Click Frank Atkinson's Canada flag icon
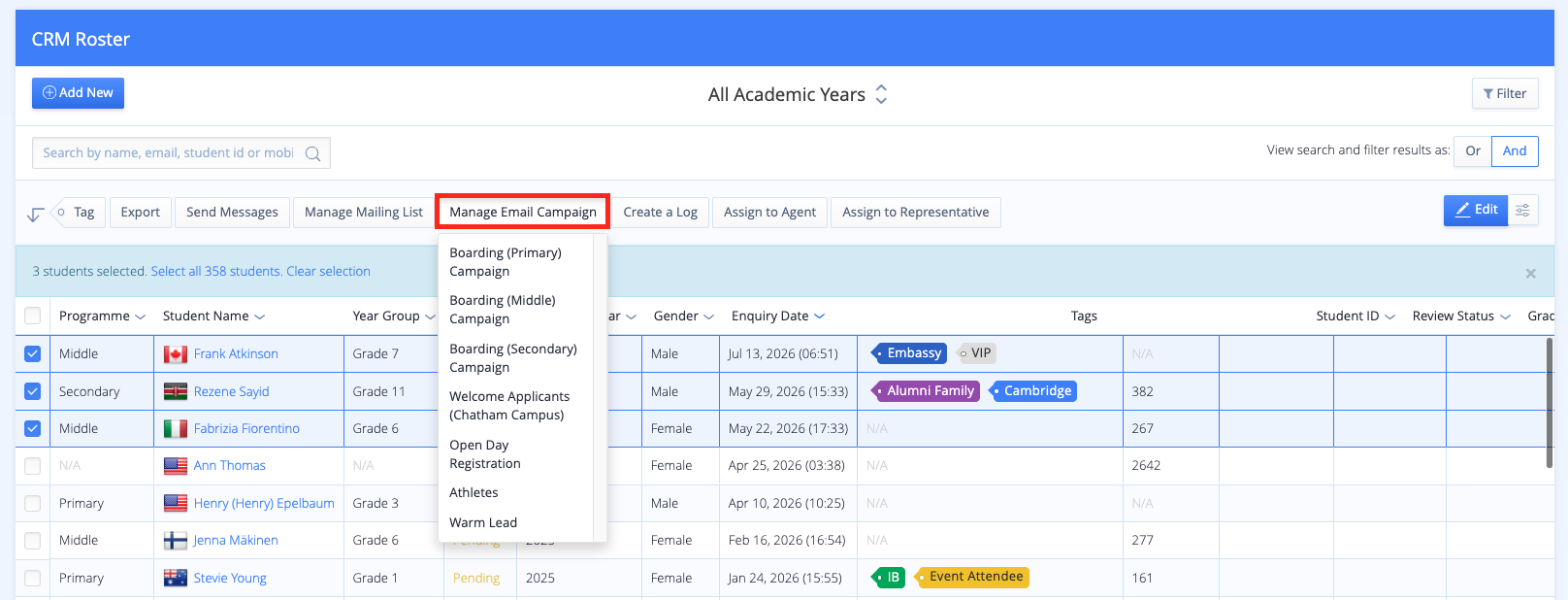The height and width of the screenshot is (600, 1568). pos(176,354)
